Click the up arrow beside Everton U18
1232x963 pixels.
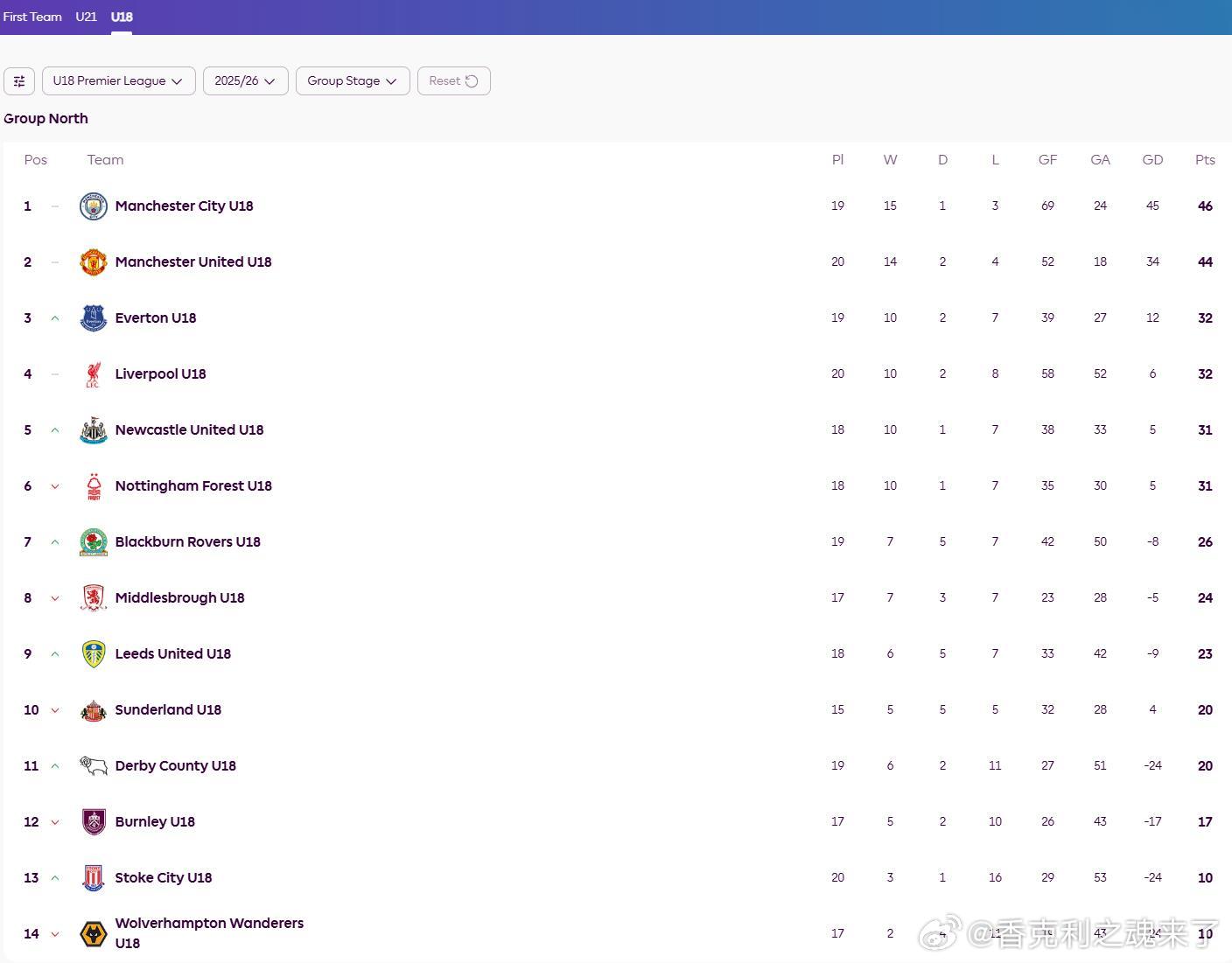pyautogui.click(x=55, y=318)
